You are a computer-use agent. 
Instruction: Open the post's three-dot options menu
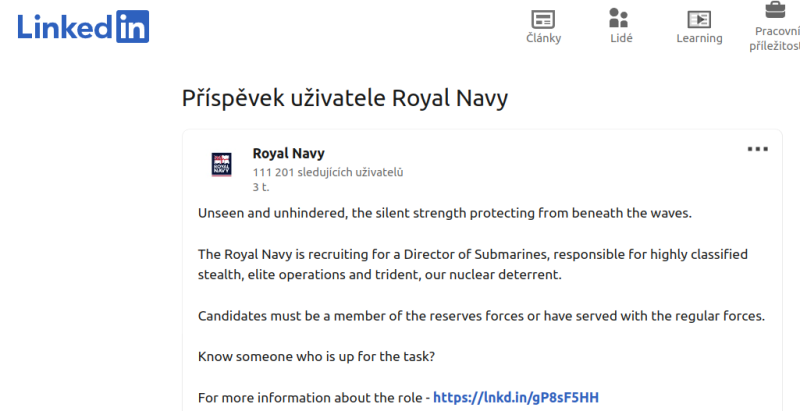pyautogui.click(x=758, y=150)
